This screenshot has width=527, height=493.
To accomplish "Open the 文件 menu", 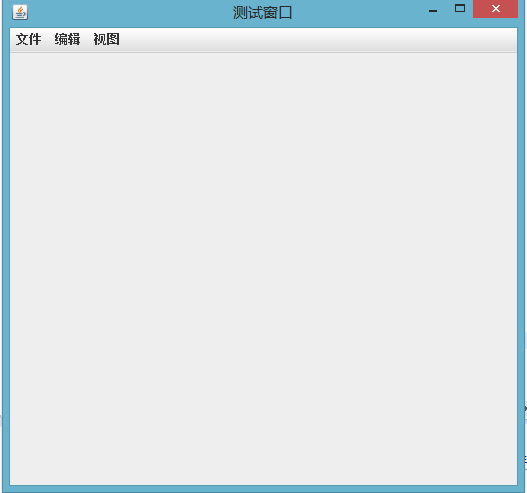I will click(x=29, y=39).
